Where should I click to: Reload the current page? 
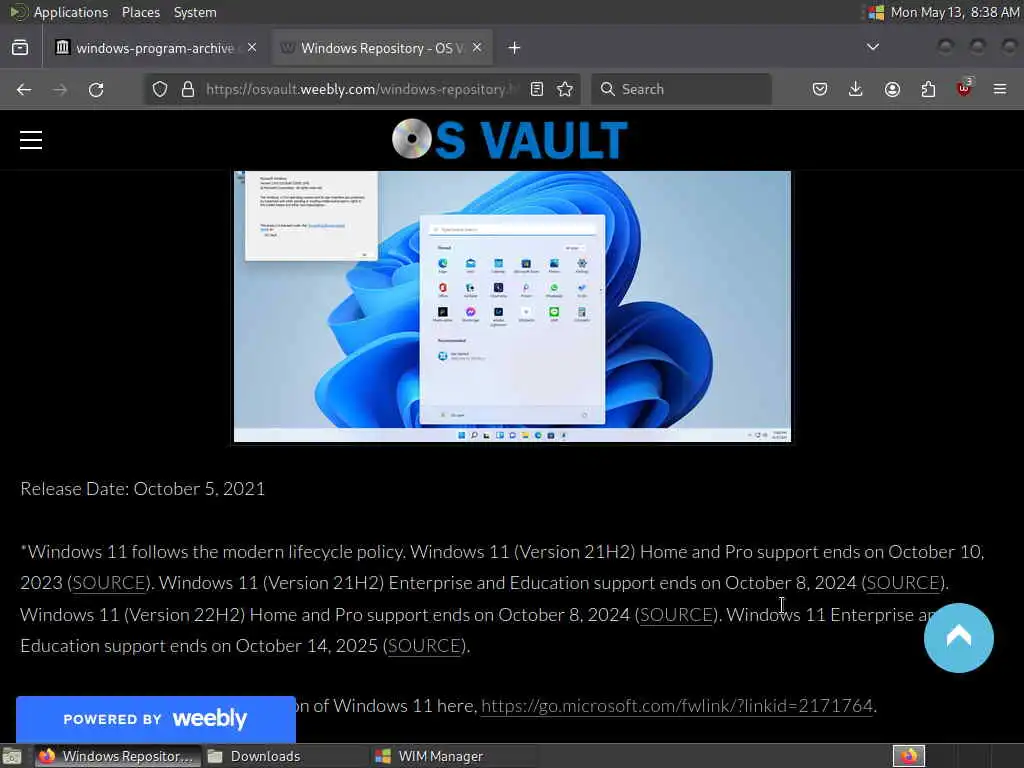pyautogui.click(x=96, y=89)
